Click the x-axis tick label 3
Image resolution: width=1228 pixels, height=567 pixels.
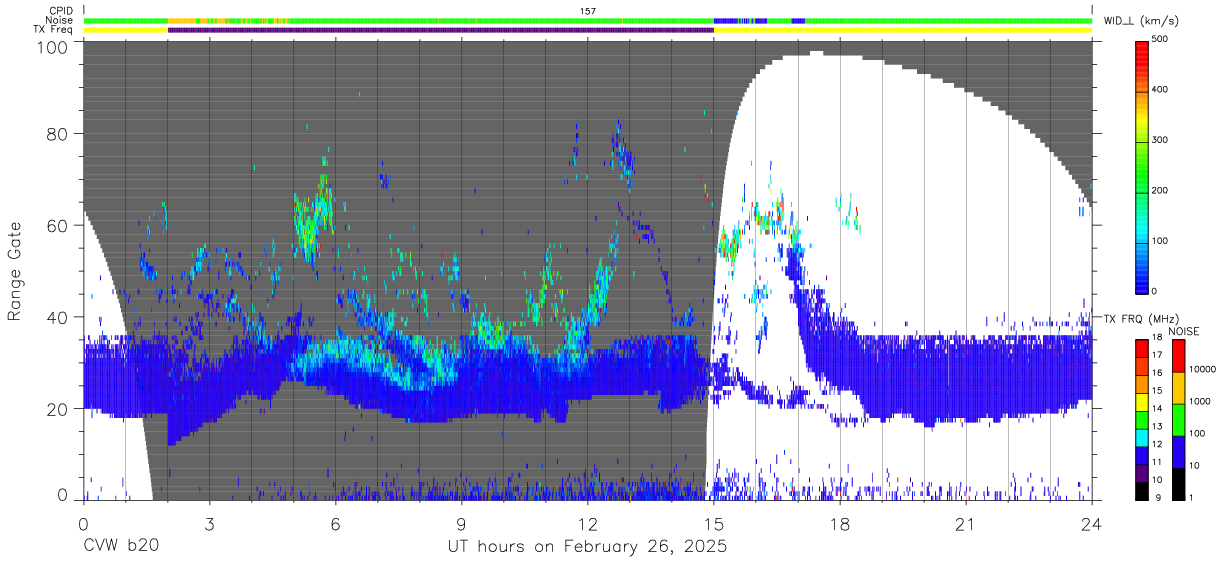pos(209,524)
